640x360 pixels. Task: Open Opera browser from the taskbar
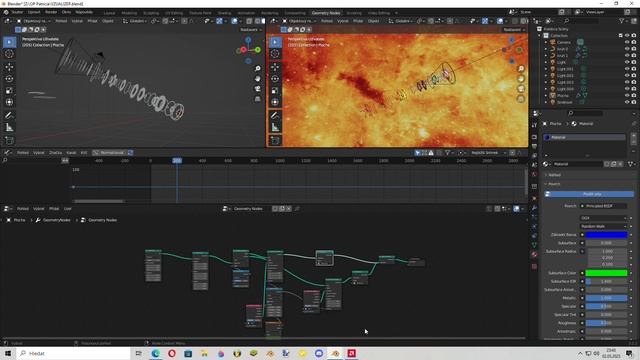pos(172,353)
